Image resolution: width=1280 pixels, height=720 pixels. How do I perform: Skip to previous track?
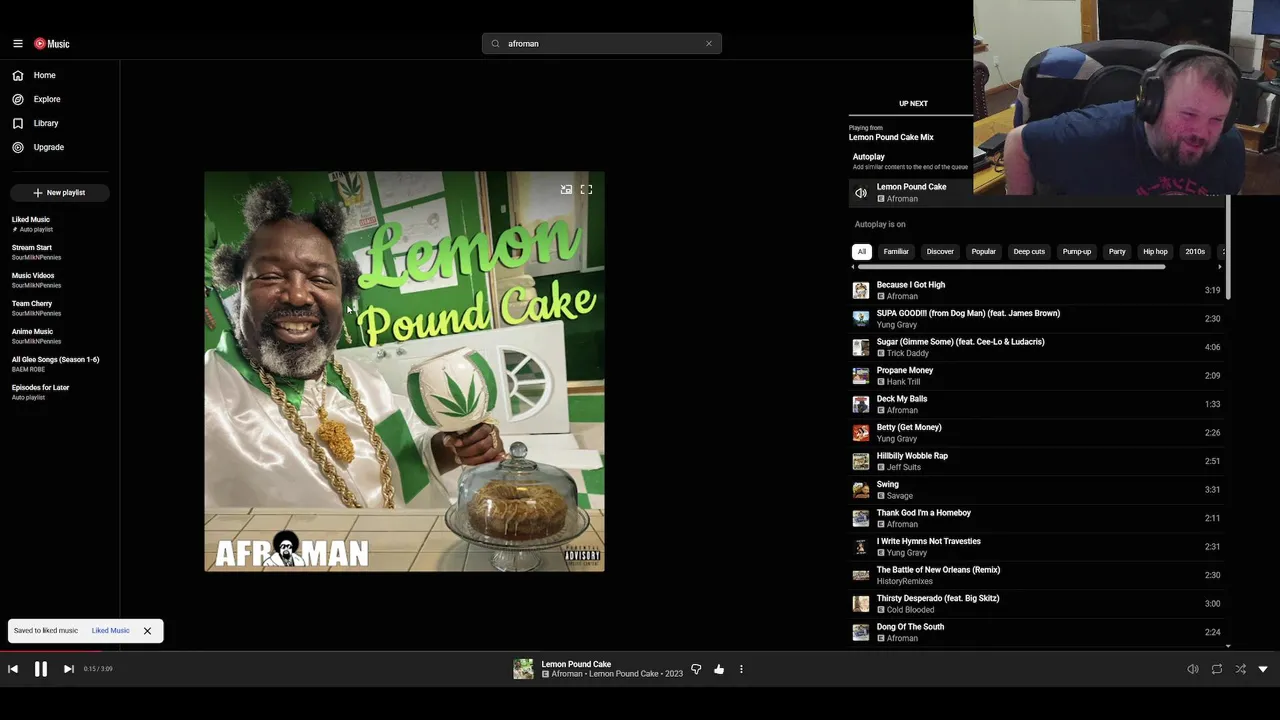click(13, 669)
